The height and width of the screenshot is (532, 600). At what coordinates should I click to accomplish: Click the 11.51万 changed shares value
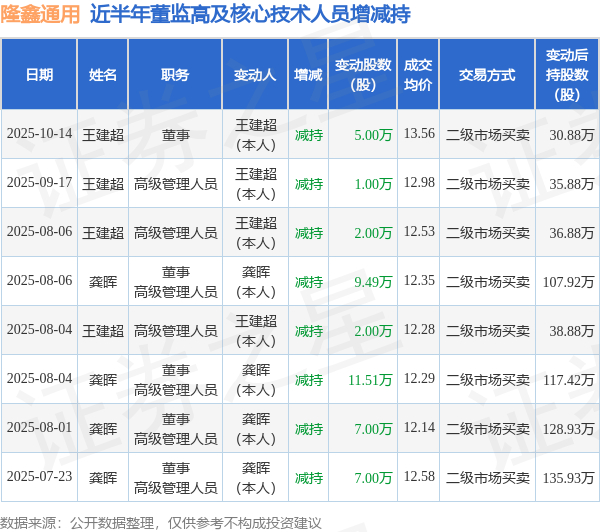pos(370,380)
